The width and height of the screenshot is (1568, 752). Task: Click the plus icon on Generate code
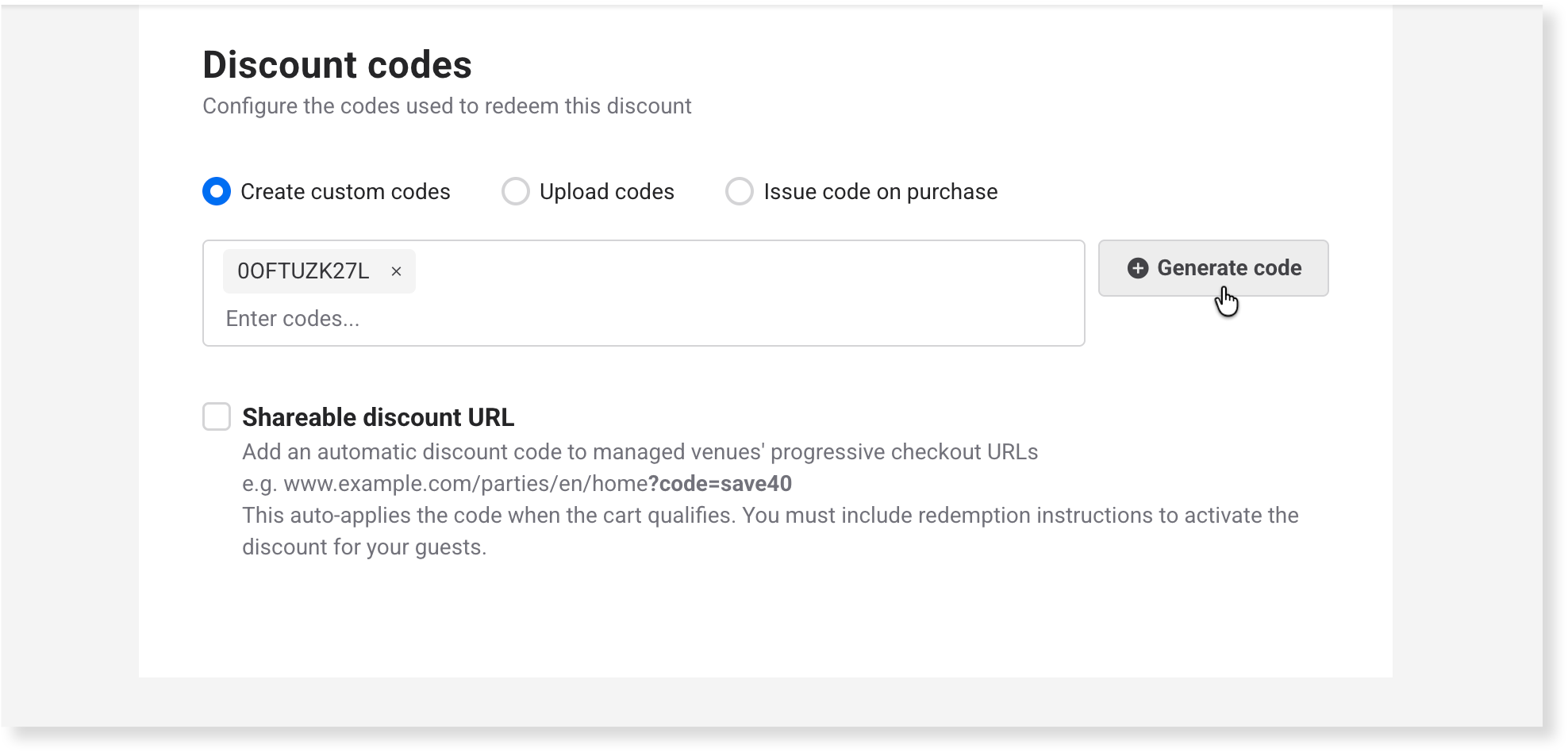(x=1138, y=268)
